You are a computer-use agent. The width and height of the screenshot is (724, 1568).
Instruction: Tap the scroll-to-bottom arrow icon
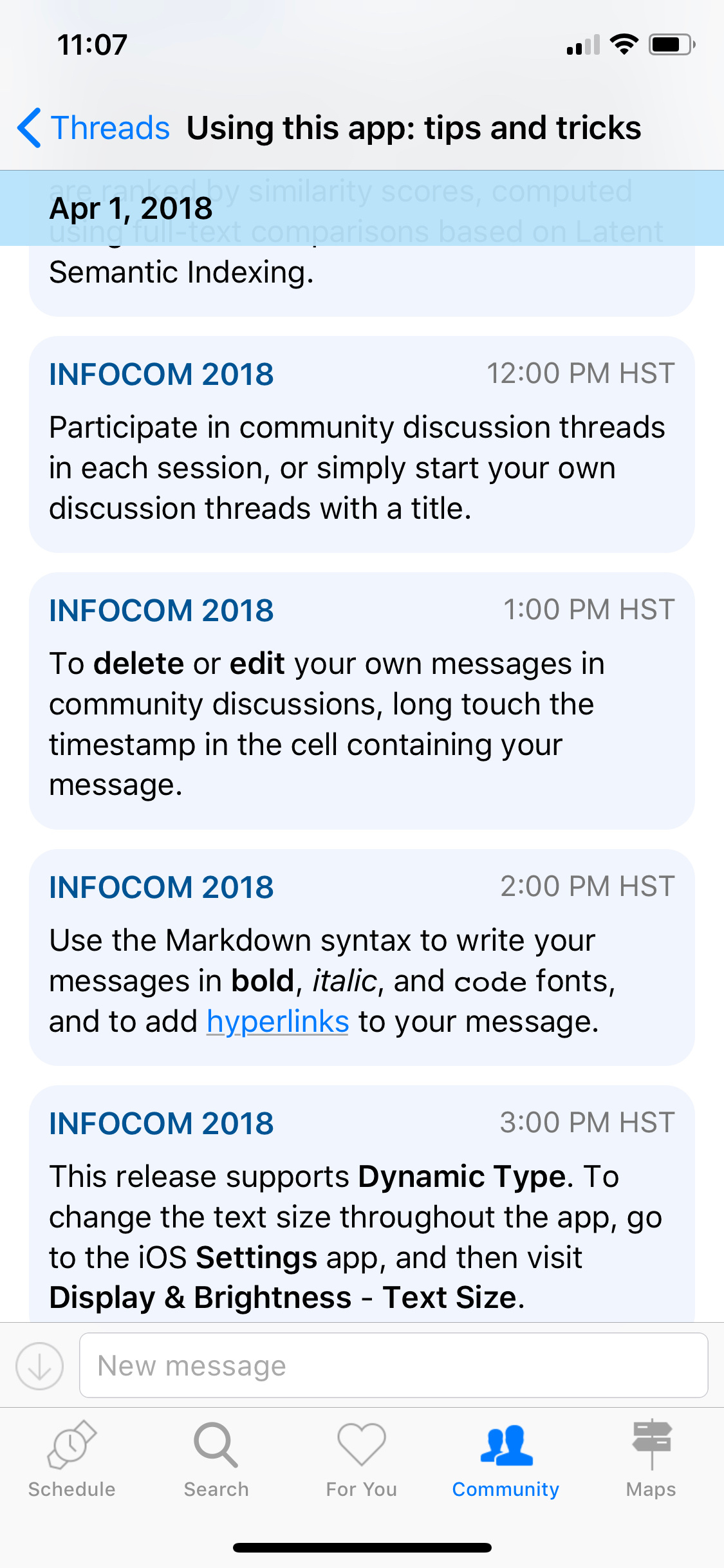point(39,1365)
